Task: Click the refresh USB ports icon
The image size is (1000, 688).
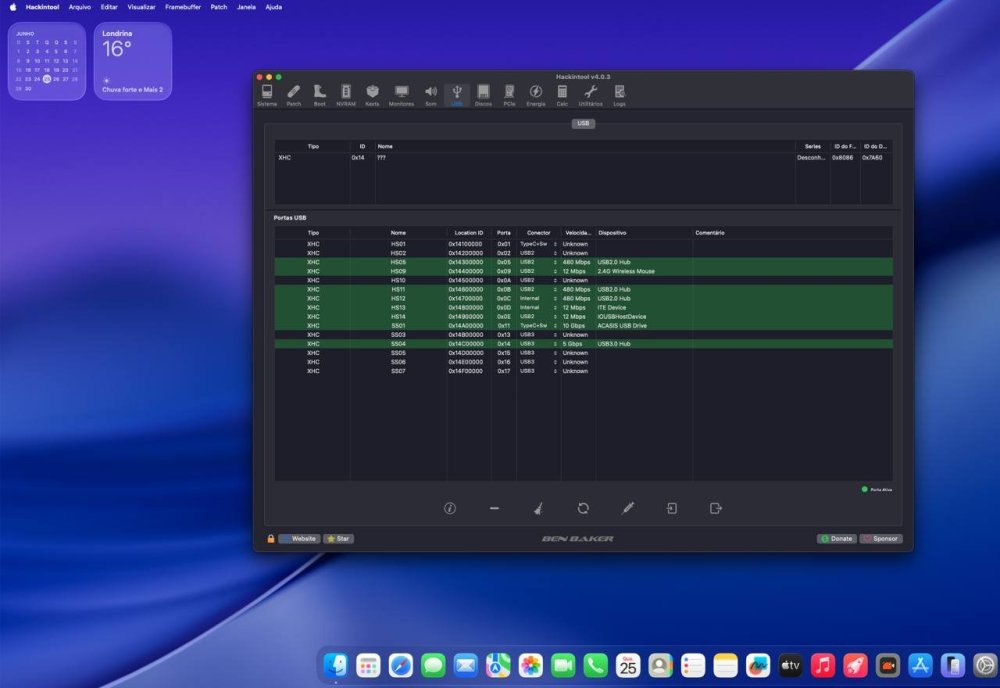Action: [583, 508]
